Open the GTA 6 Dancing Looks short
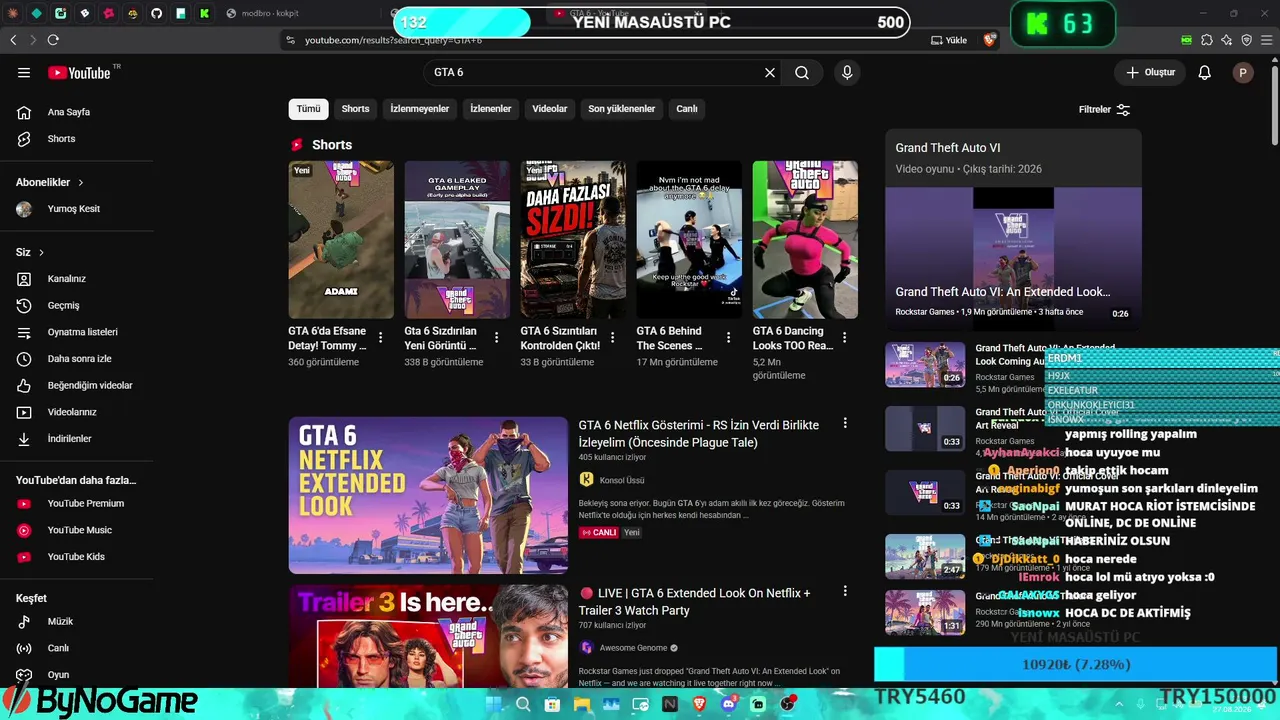This screenshot has width=1280, height=720. [x=805, y=240]
